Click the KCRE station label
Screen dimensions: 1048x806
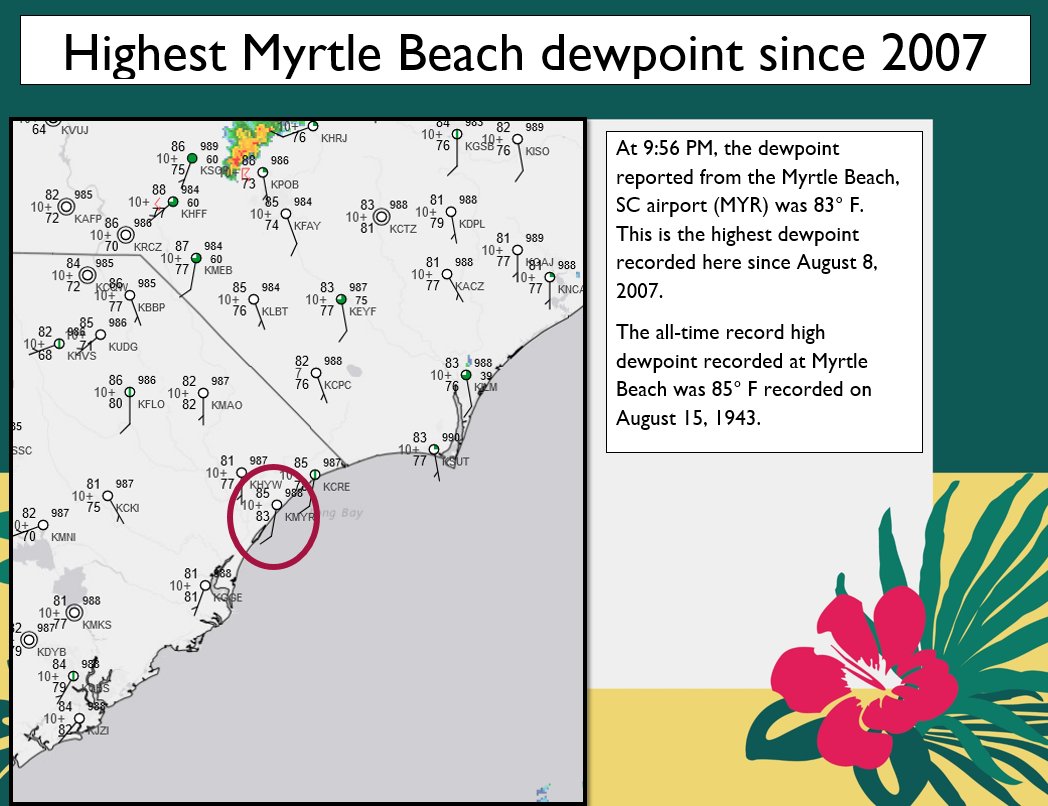click(336, 487)
